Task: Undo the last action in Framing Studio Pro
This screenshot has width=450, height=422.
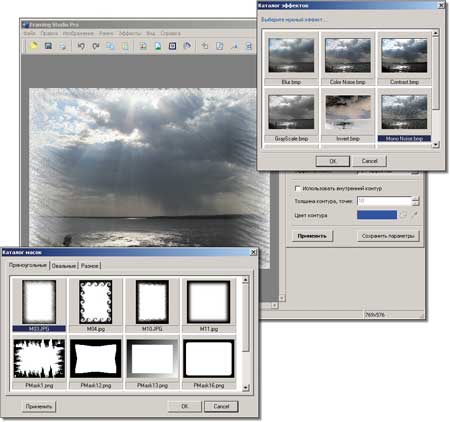Action: tap(81, 46)
